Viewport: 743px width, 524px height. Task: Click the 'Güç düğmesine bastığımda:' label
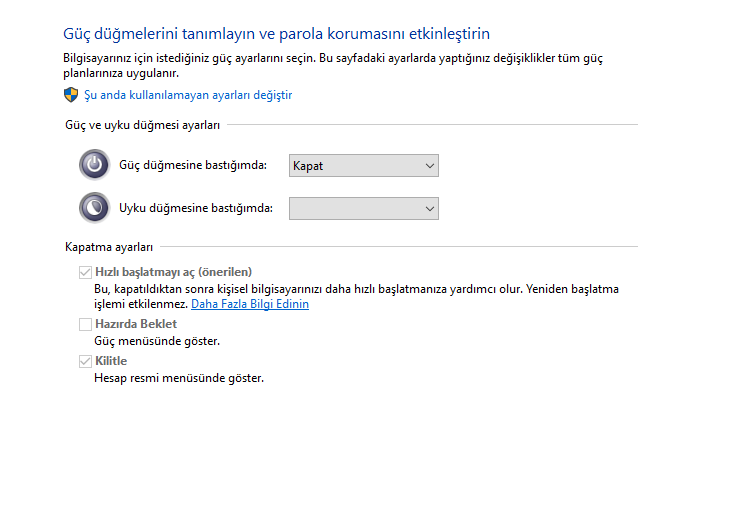coord(193,165)
